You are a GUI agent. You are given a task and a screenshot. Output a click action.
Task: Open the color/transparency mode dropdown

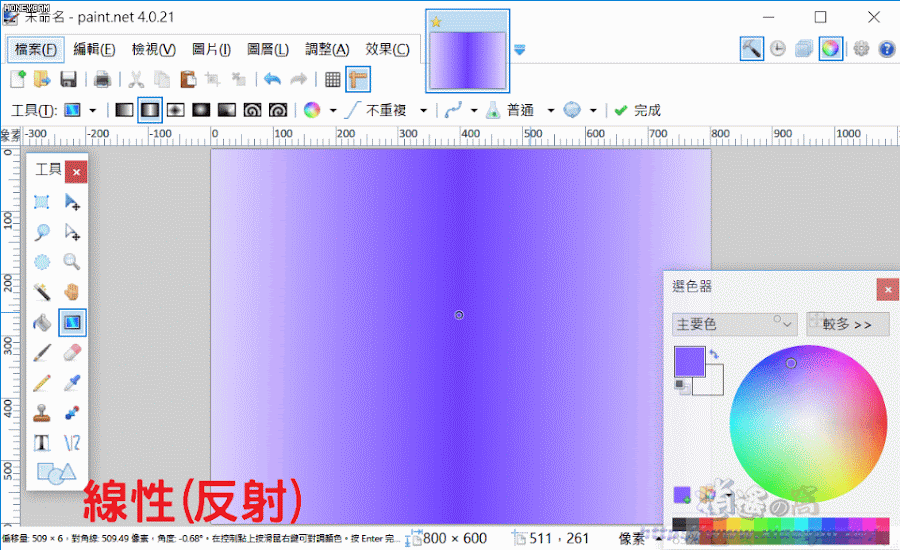(x=332, y=110)
